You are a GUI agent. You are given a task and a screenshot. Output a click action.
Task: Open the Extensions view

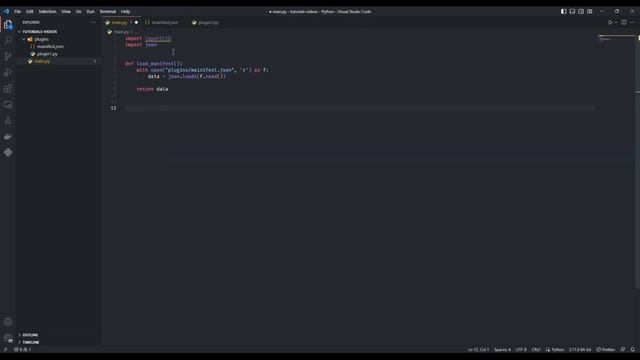point(8,89)
